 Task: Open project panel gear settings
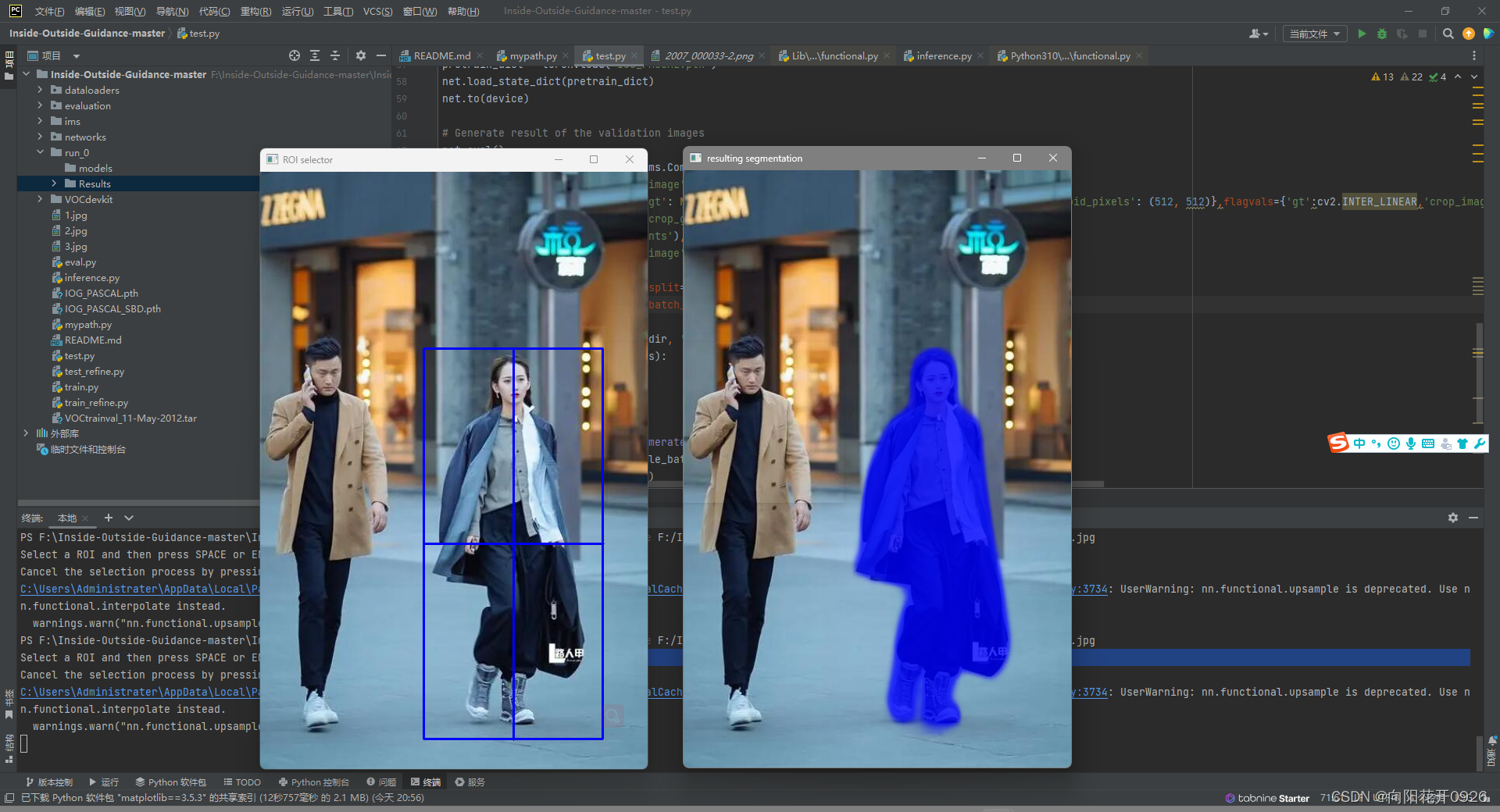point(360,55)
